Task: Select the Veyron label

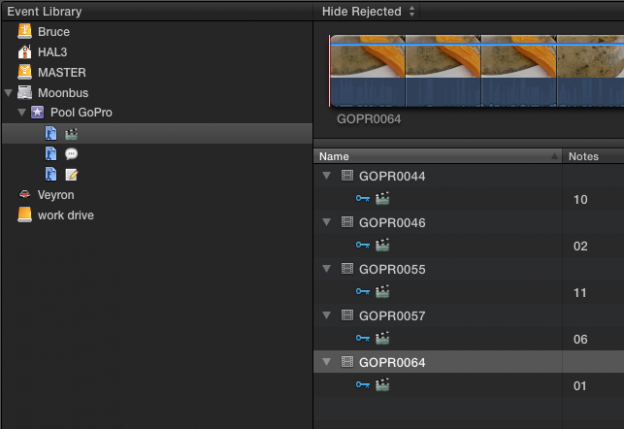Action: click(x=56, y=195)
